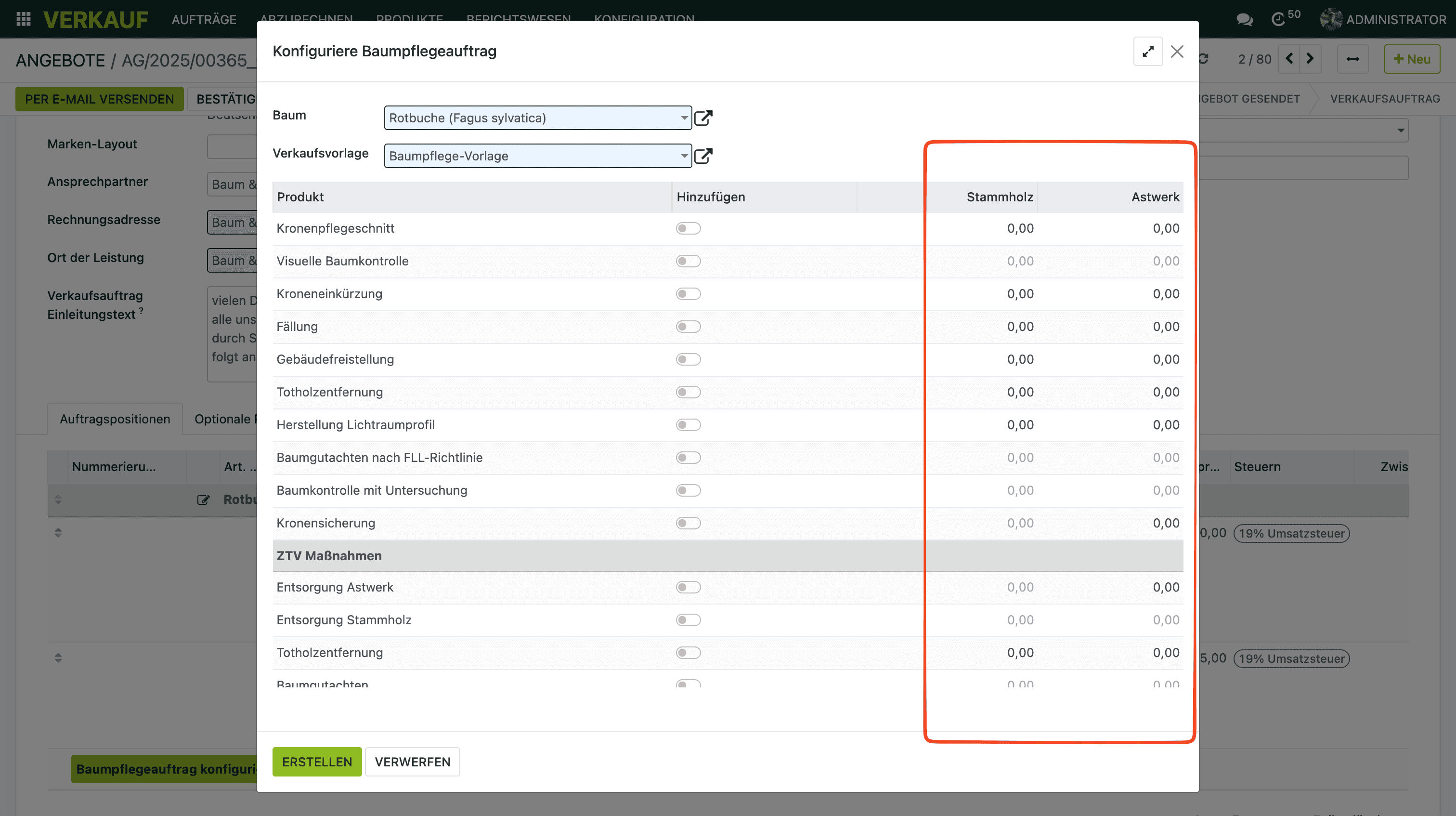Click the Erstellen button
This screenshot has width=1456, height=816.
pos(316,762)
